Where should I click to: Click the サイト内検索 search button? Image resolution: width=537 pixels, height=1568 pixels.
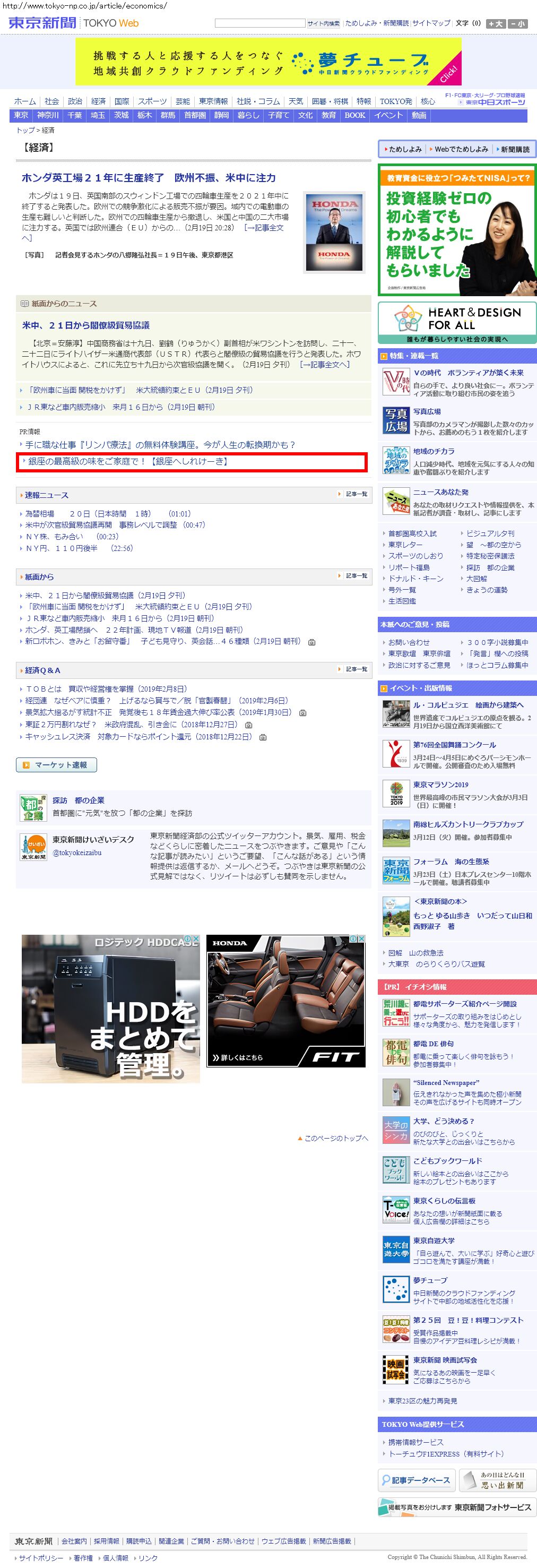324,23
